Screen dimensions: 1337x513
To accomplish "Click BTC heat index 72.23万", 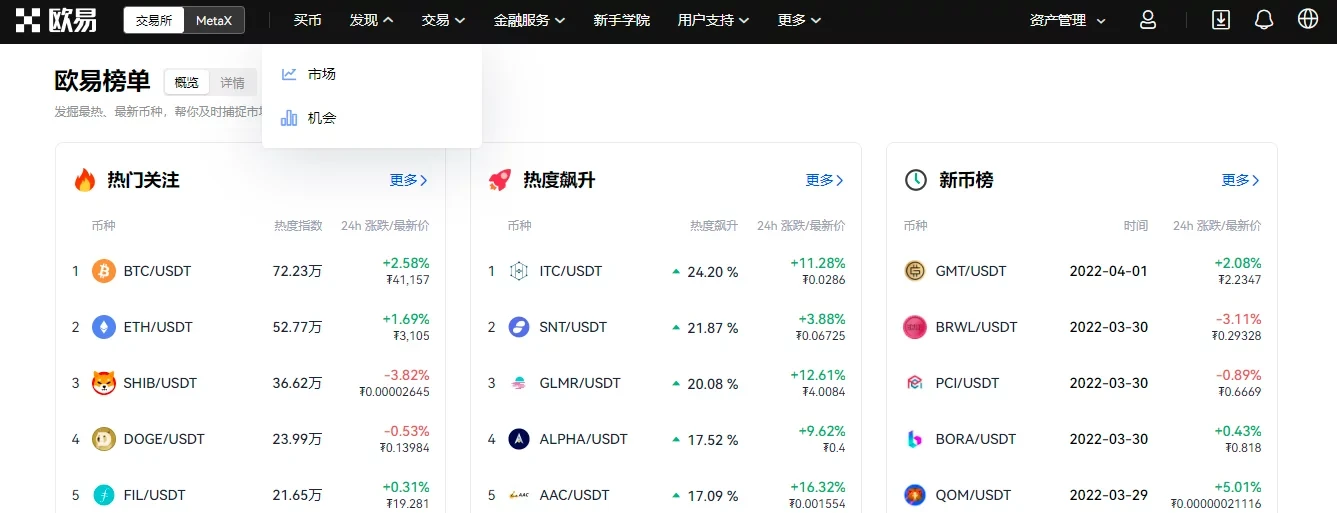I will [297, 271].
